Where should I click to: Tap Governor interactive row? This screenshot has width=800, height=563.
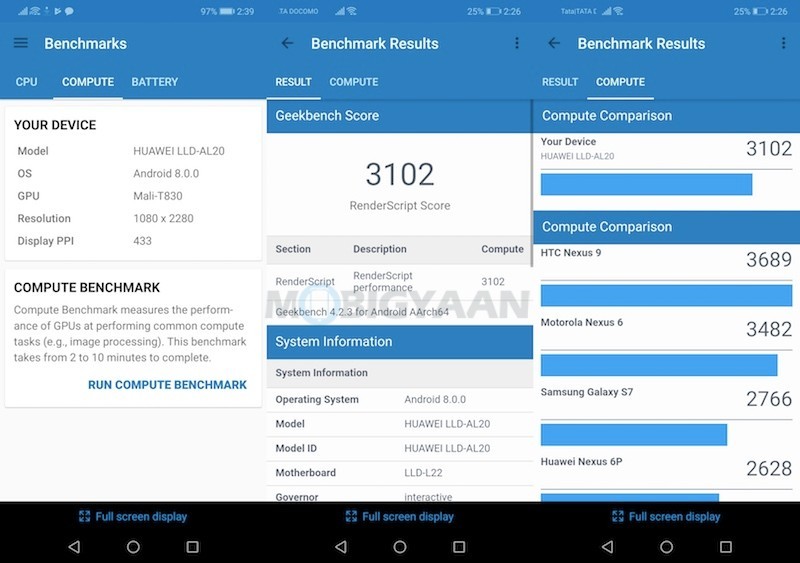pyautogui.click(x=400, y=494)
